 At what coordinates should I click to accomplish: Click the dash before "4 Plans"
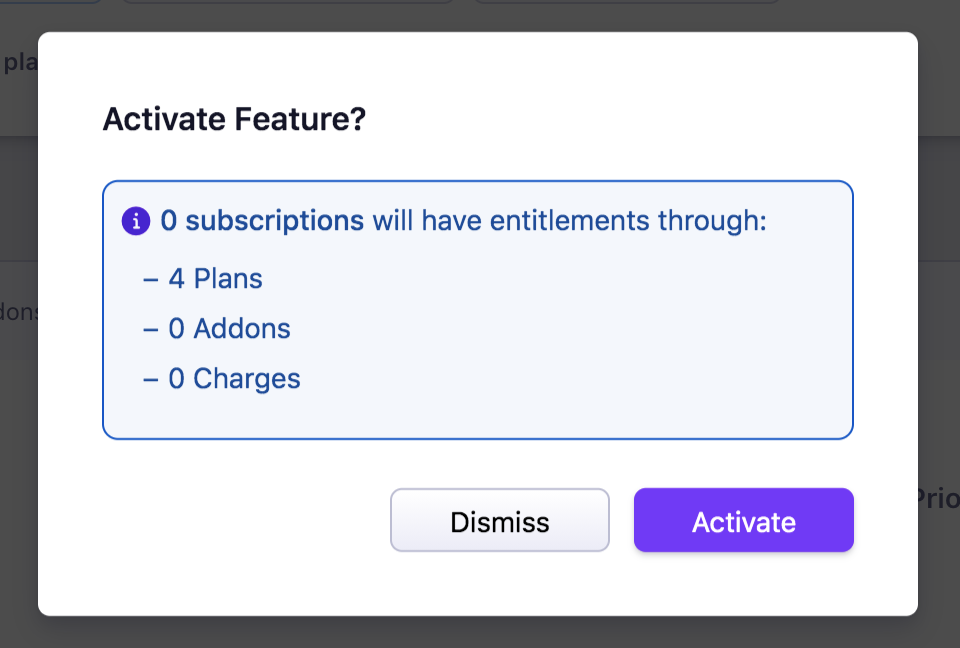[x=151, y=278]
